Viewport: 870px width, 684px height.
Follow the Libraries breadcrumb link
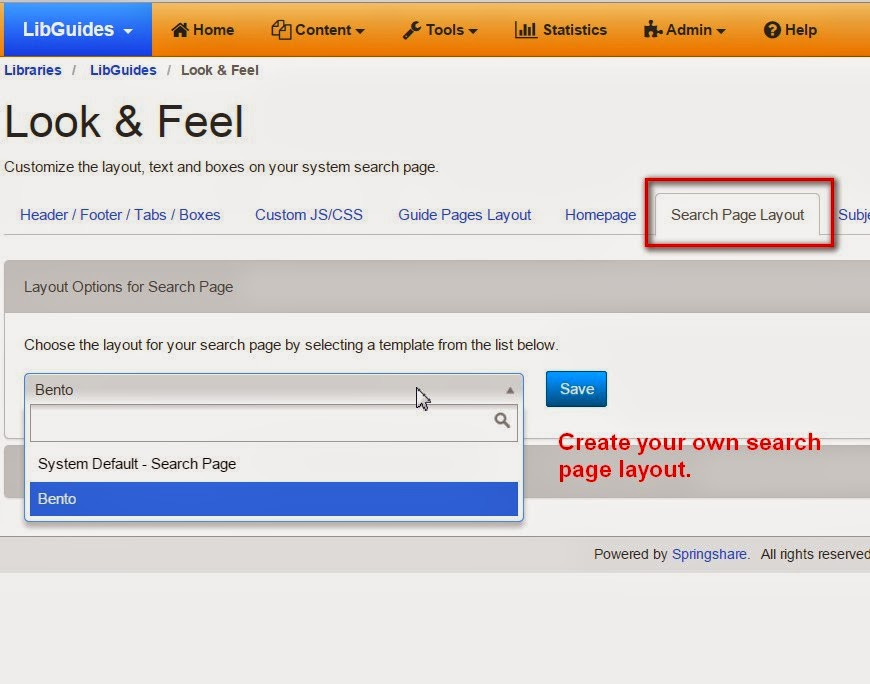[x=33, y=70]
